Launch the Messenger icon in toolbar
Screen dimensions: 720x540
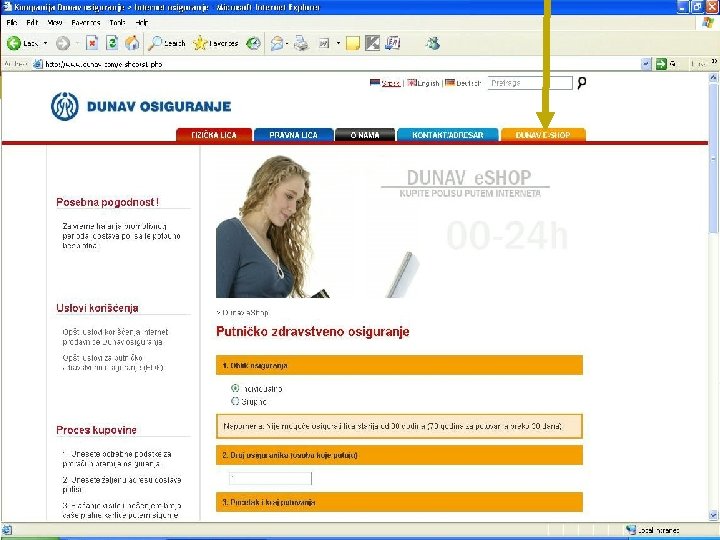click(433, 43)
